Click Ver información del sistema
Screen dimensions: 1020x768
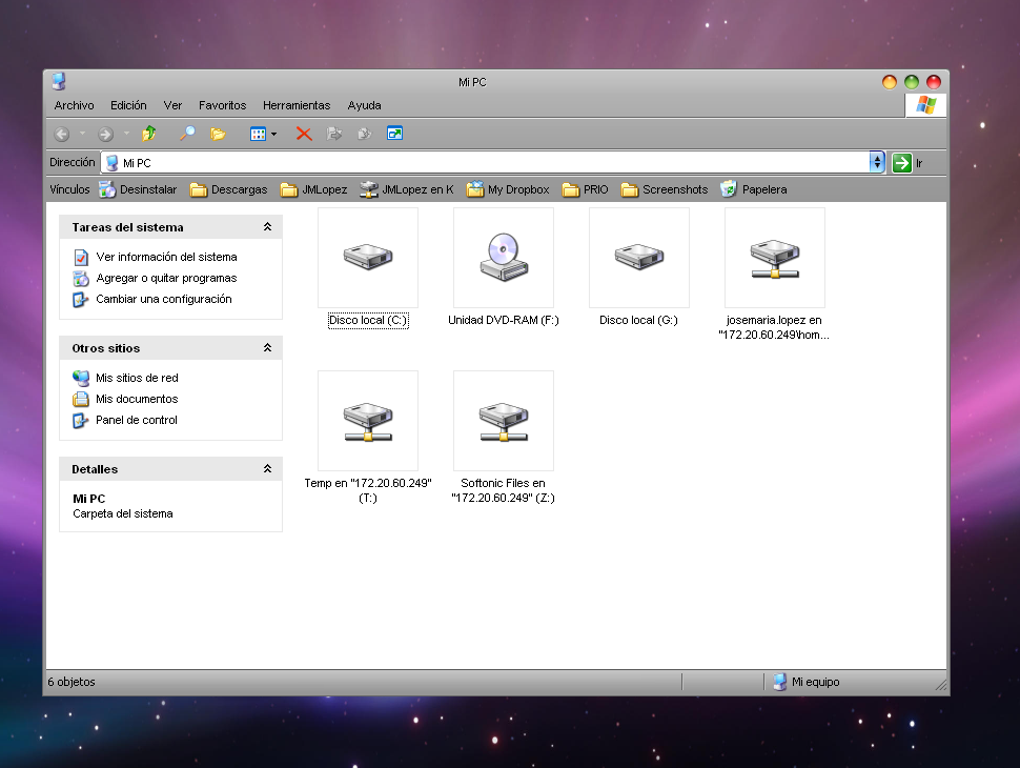(x=155, y=257)
